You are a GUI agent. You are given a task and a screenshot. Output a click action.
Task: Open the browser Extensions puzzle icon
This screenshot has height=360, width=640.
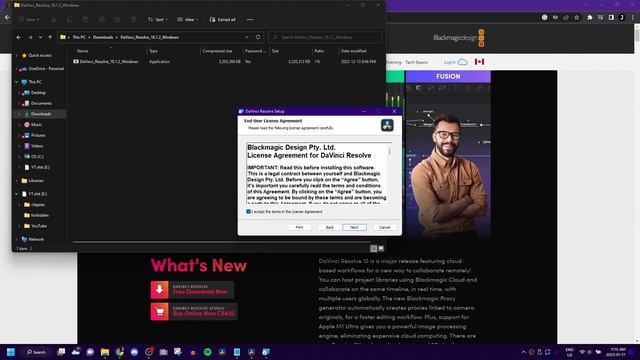coord(589,18)
